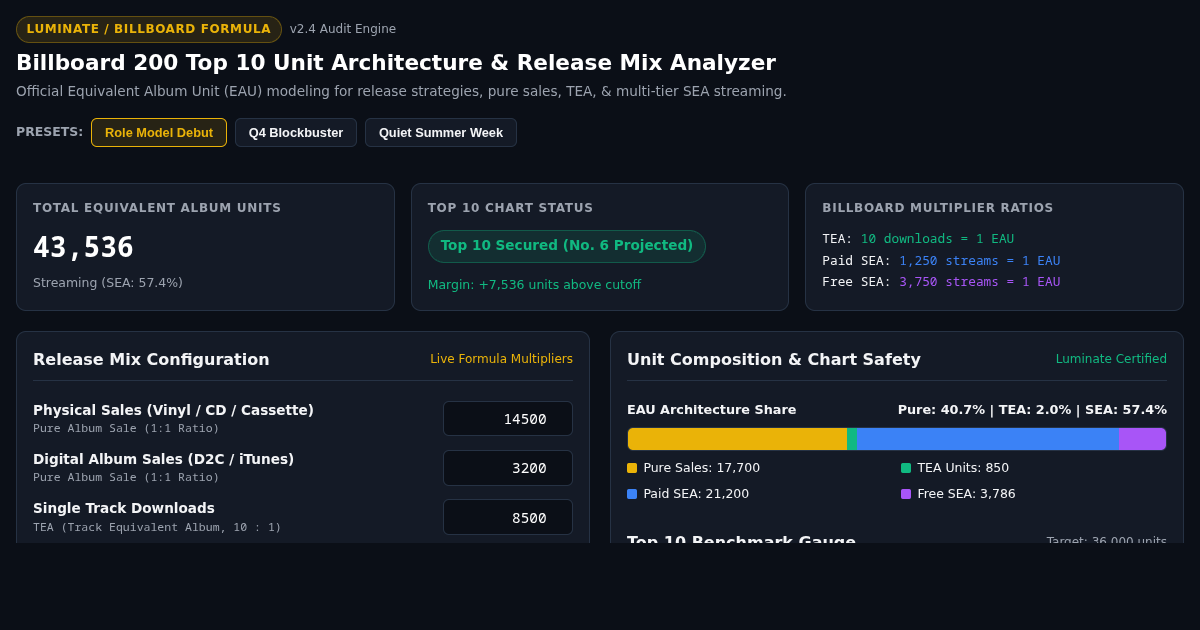Screen dimensions: 1200x630
Task: Click the Paid SEA 1,250 streams ratio line
Action: 941,261
